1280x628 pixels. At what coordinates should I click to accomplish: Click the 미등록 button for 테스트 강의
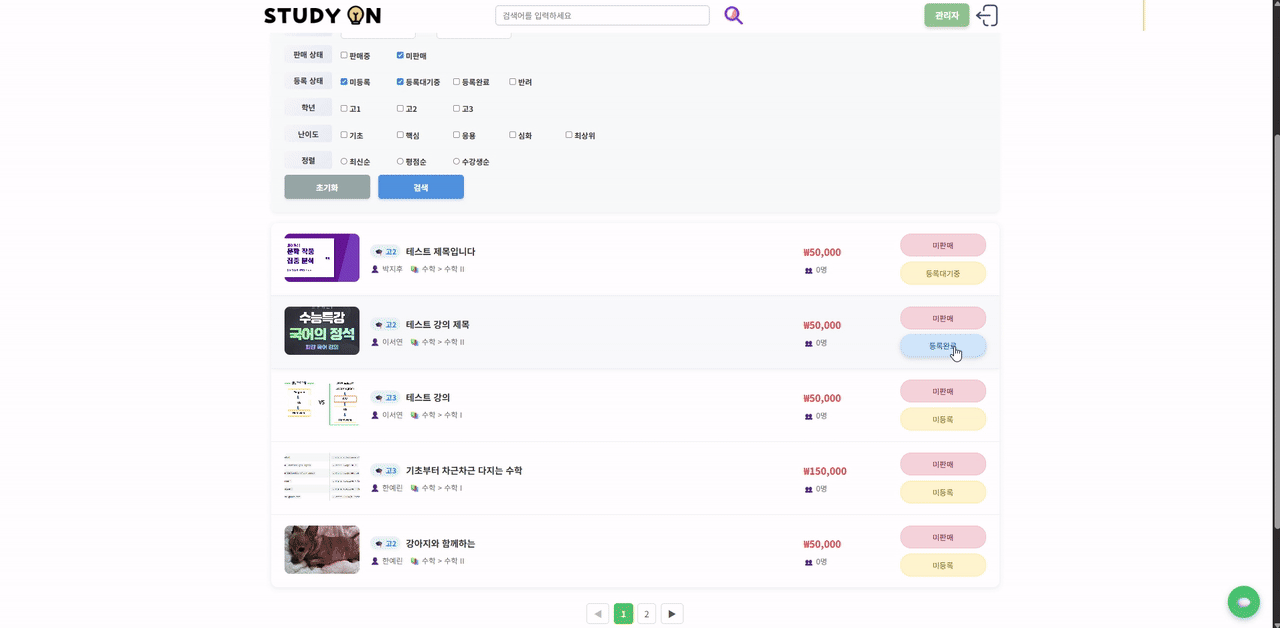point(943,419)
